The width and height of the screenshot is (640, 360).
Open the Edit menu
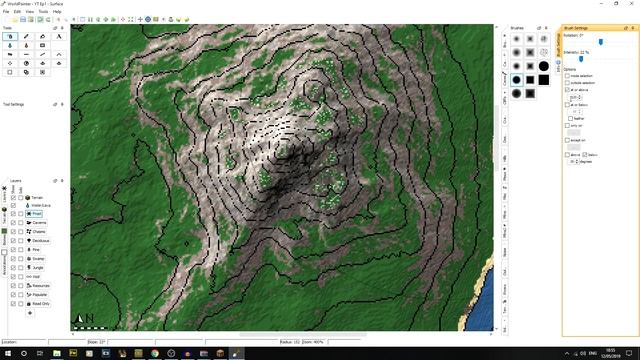click(17, 11)
